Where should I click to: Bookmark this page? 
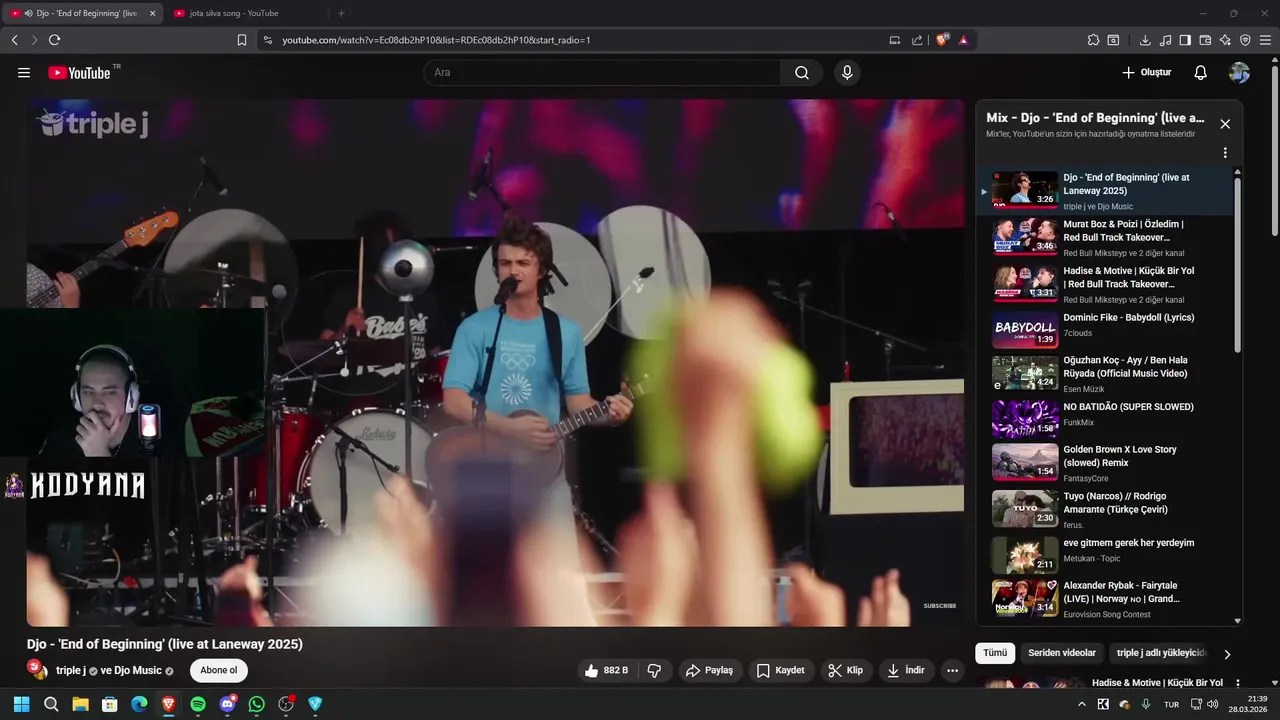coord(242,40)
